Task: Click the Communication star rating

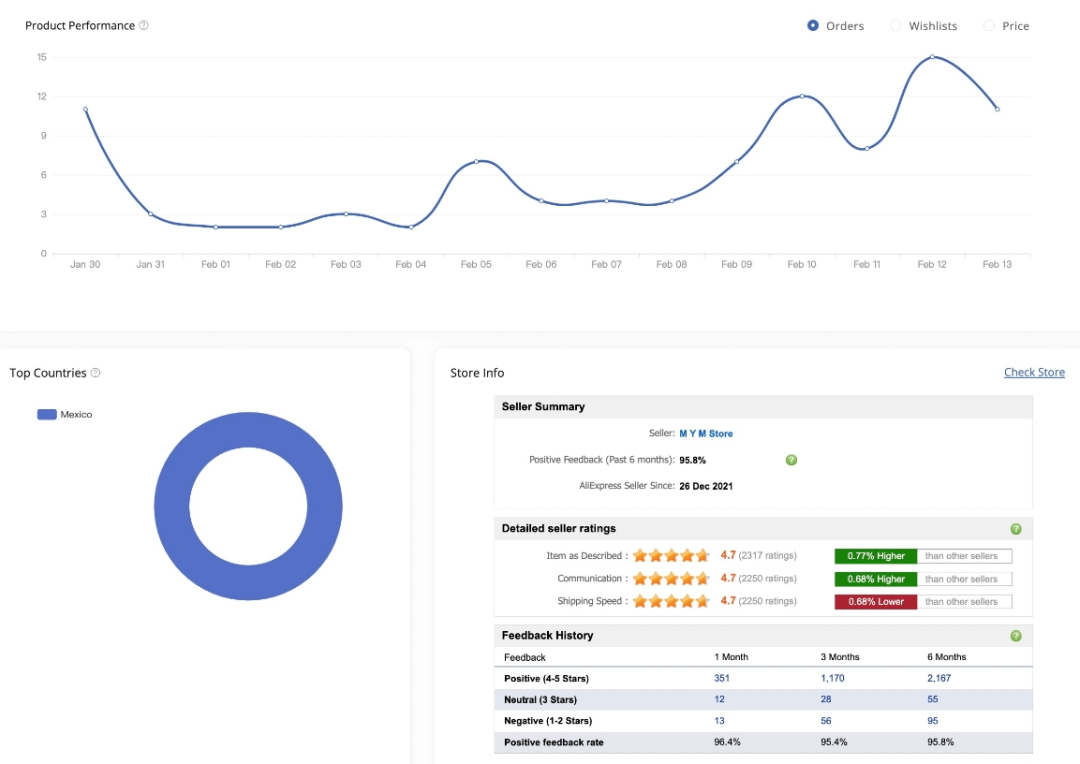Action: click(671, 579)
